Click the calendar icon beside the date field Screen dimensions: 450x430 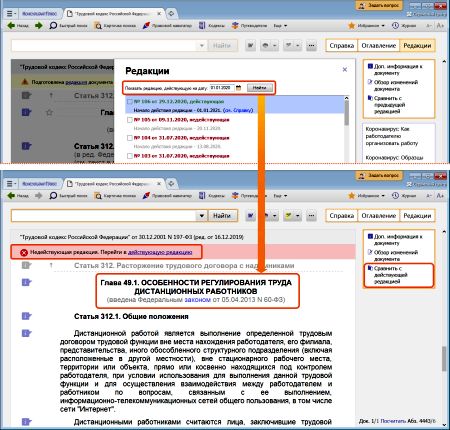(x=239, y=88)
